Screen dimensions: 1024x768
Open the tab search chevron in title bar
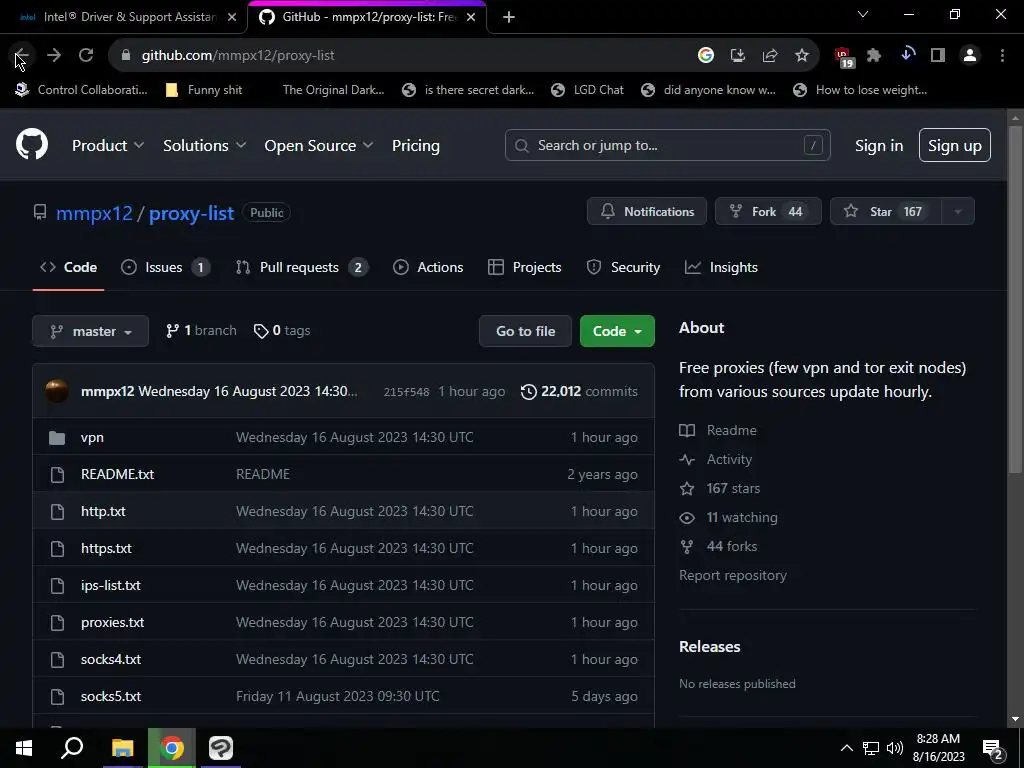863,14
